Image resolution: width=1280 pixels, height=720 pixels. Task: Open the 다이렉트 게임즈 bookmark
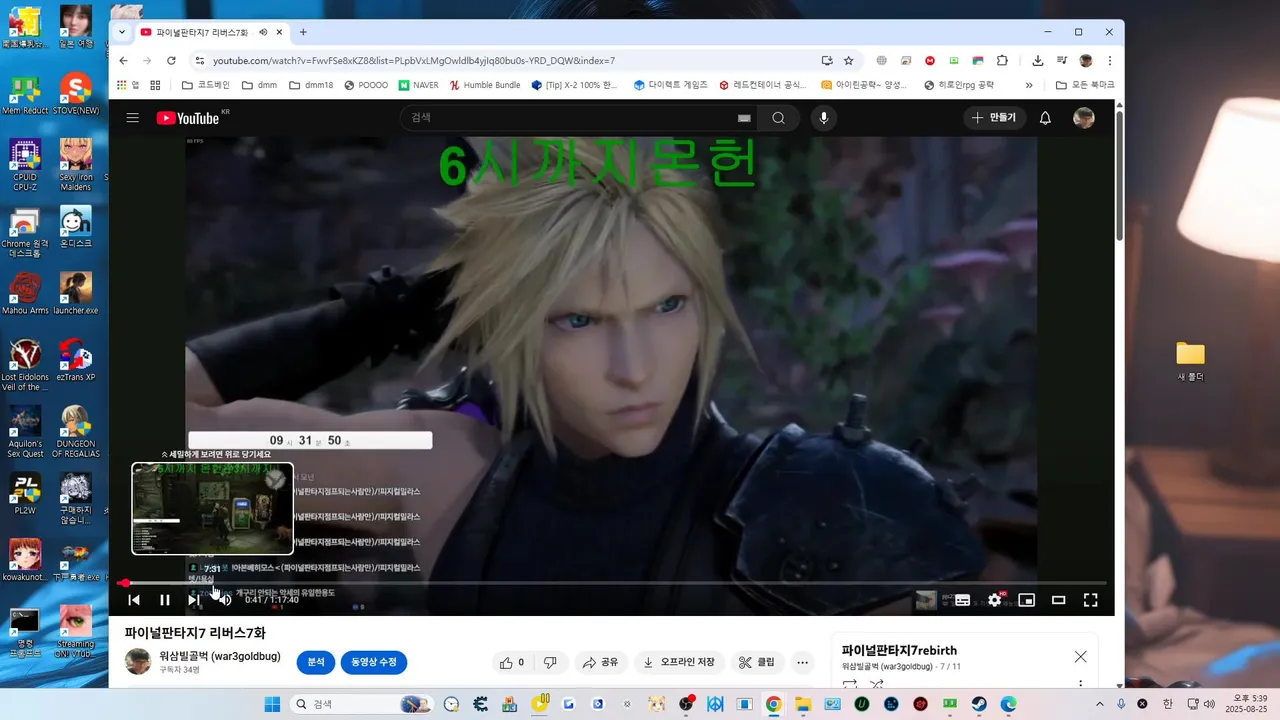(670, 85)
